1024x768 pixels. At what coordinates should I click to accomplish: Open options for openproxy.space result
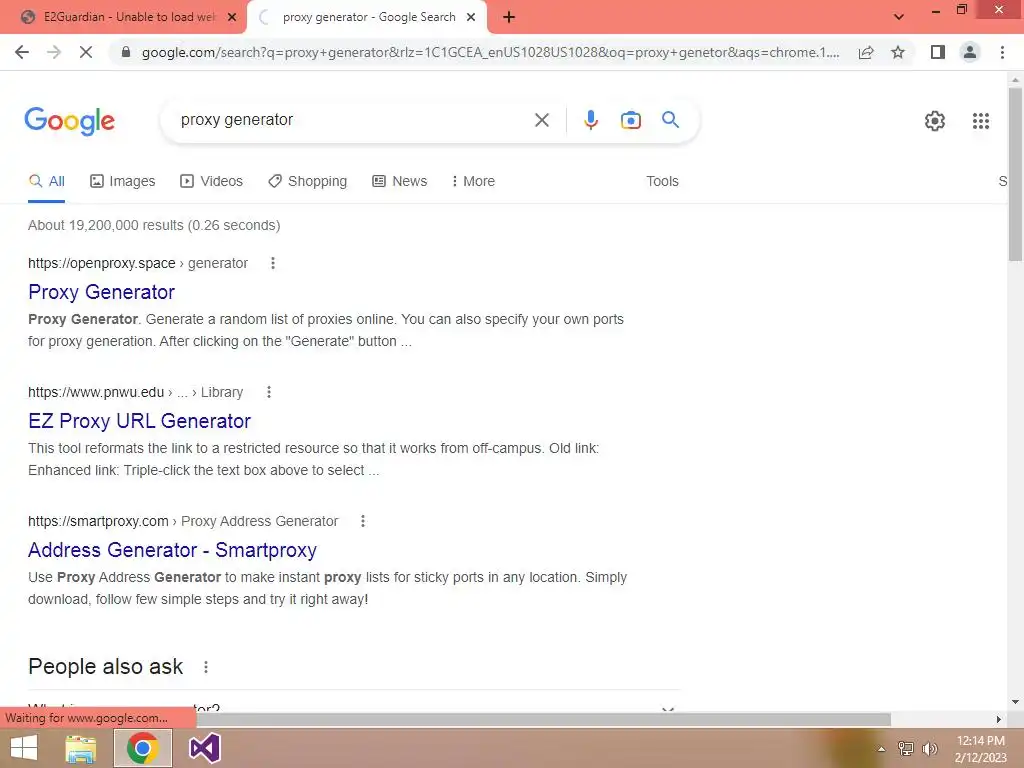[273, 263]
